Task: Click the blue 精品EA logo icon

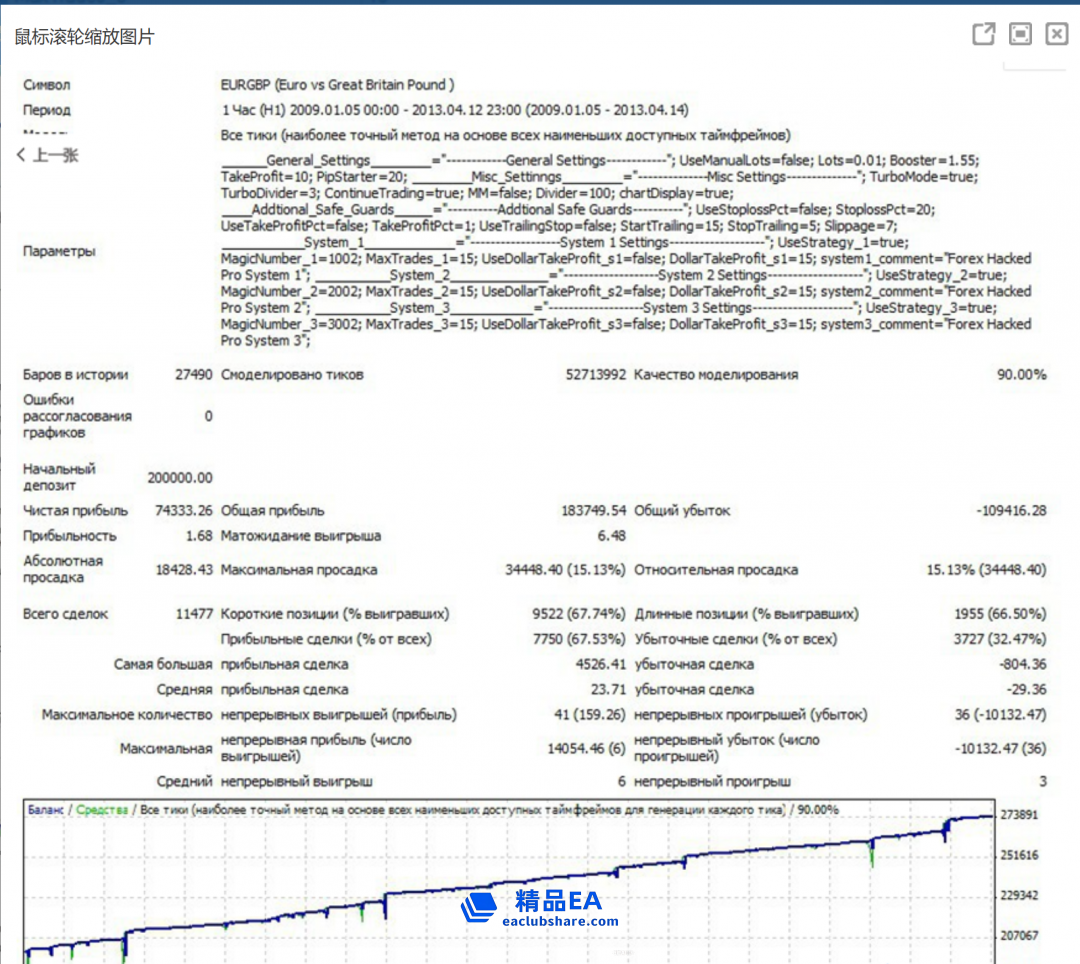Action: [479, 906]
